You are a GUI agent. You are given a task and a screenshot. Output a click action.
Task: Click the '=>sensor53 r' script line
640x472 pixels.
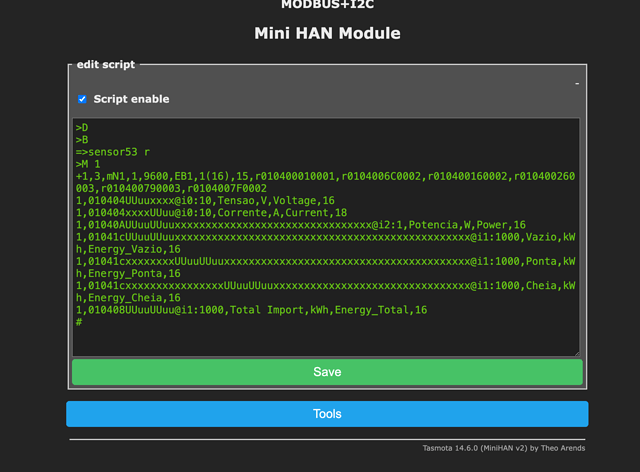113,152
